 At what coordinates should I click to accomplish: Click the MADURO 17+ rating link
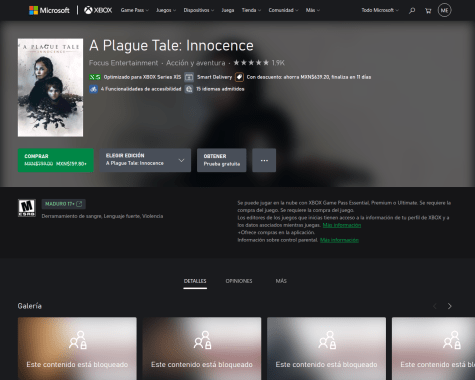point(64,204)
